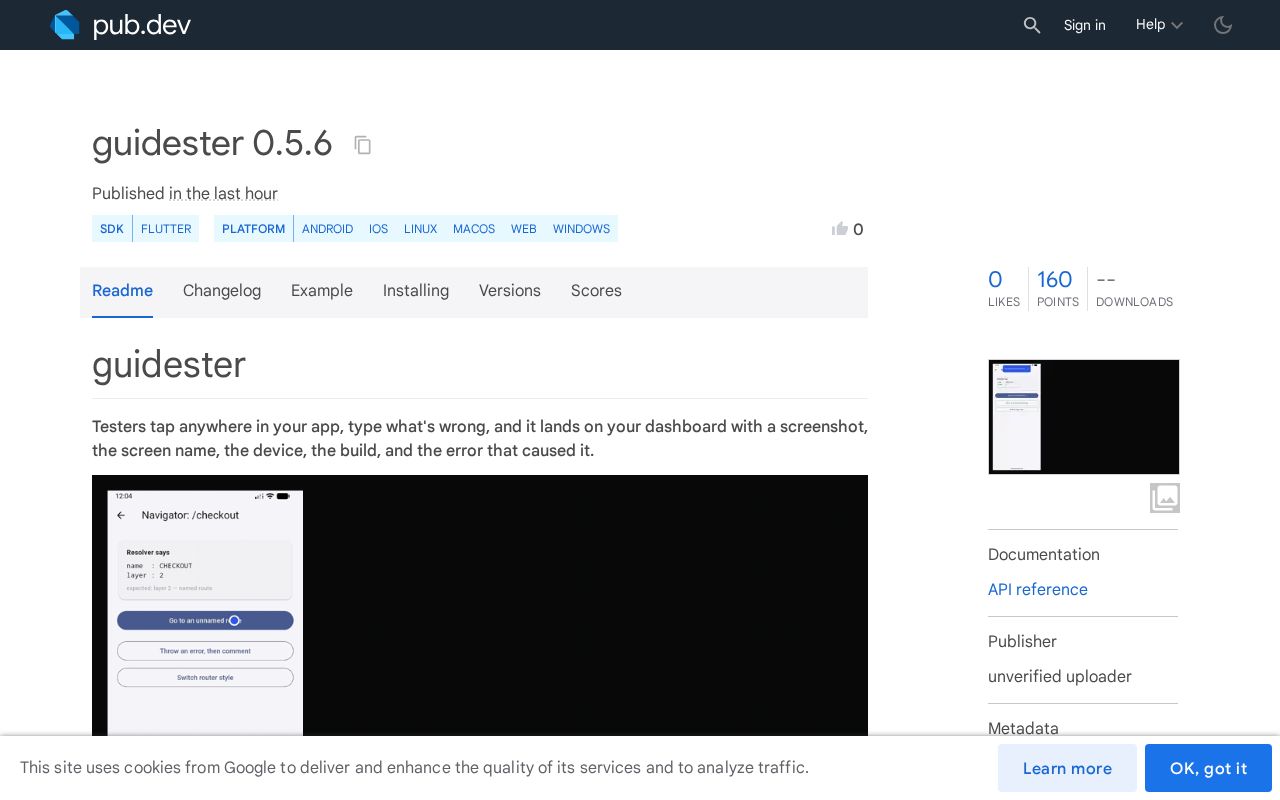Viewport: 1280px width, 800px height.
Task: Click the readme demo screenshot image
Action: (x=480, y=606)
